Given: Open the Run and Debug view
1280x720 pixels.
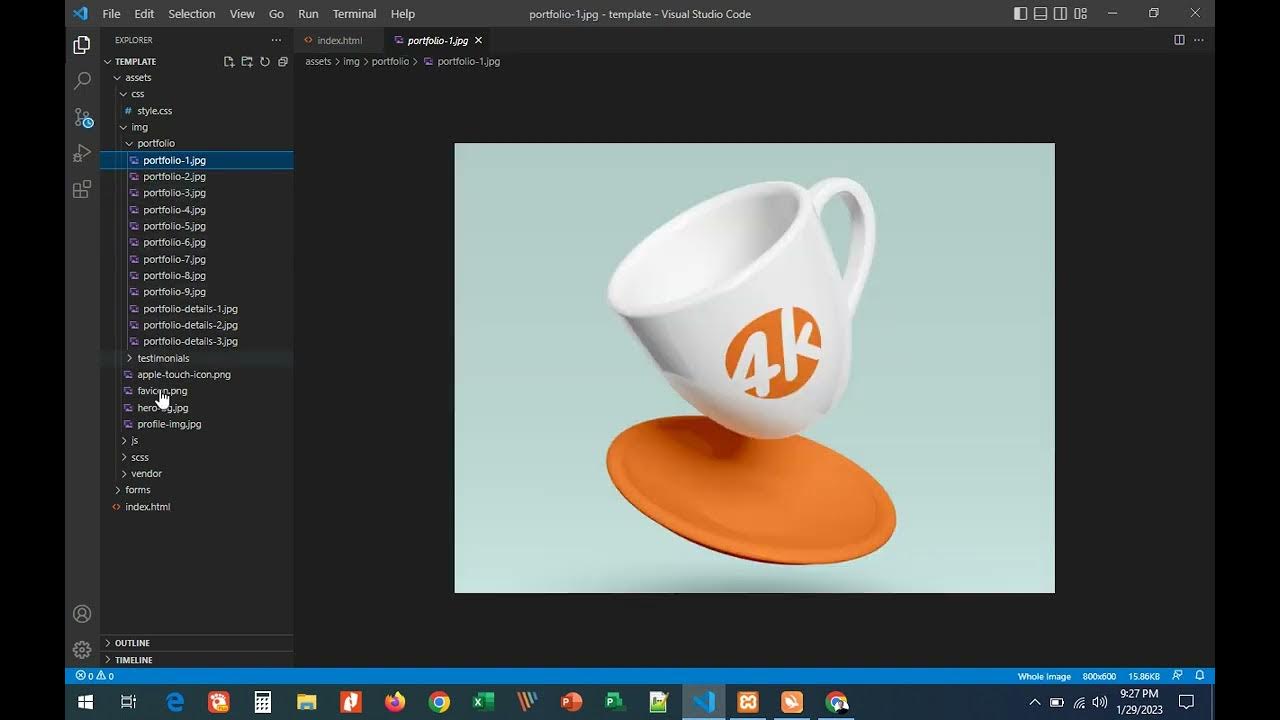Looking at the screenshot, I should click(82, 153).
